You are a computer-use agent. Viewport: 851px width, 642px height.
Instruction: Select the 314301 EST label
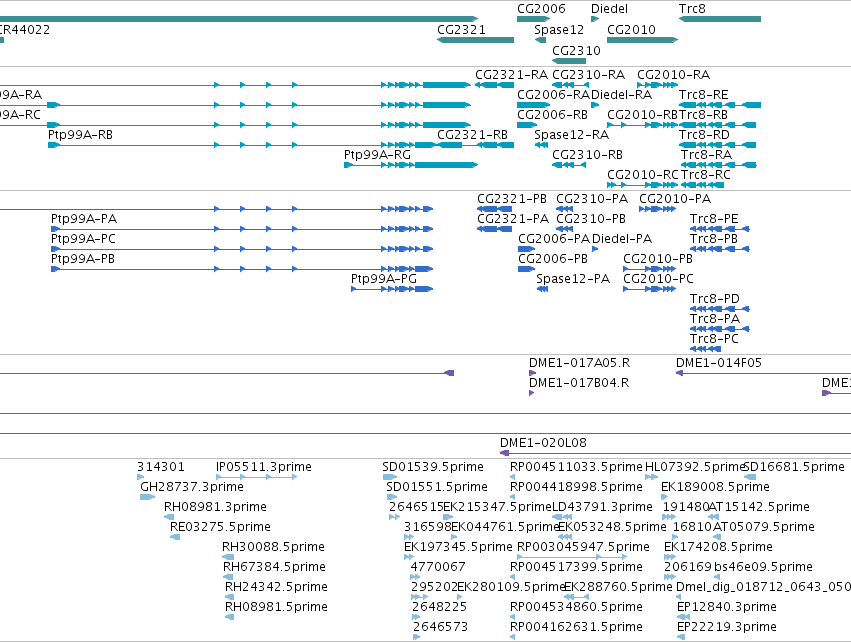point(161,467)
